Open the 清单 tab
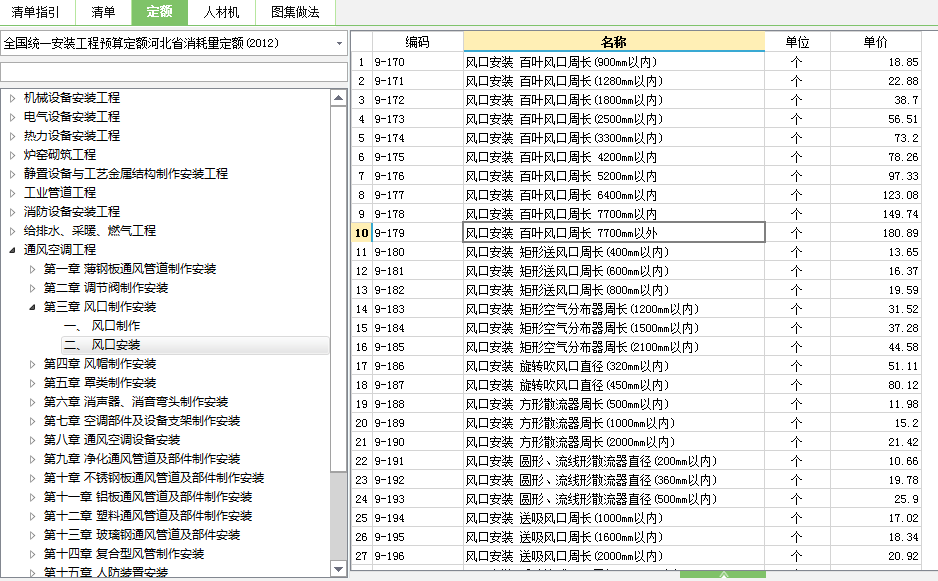The height and width of the screenshot is (581, 938). tap(103, 12)
